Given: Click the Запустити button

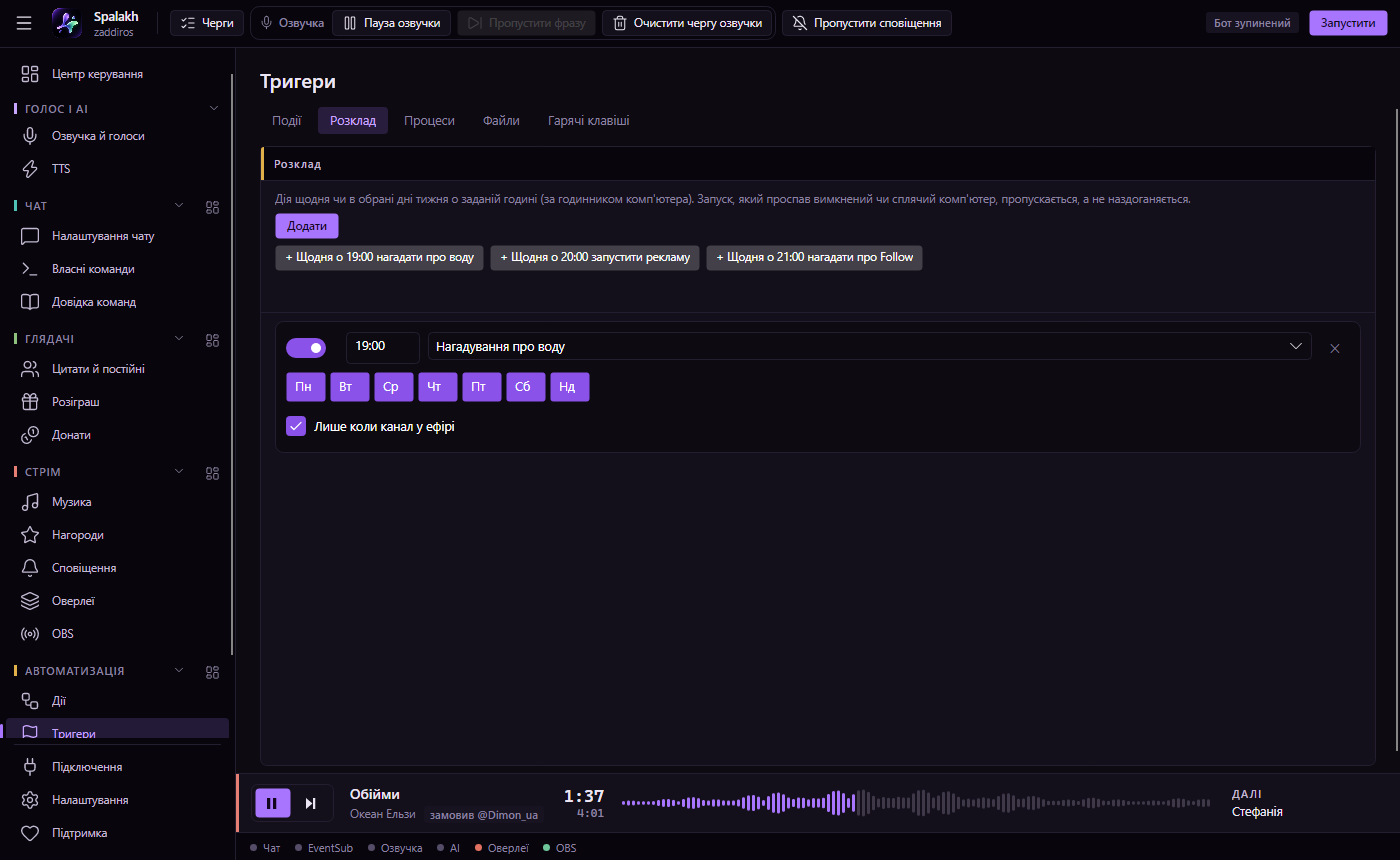Looking at the screenshot, I should click(x=1348, y=23).
